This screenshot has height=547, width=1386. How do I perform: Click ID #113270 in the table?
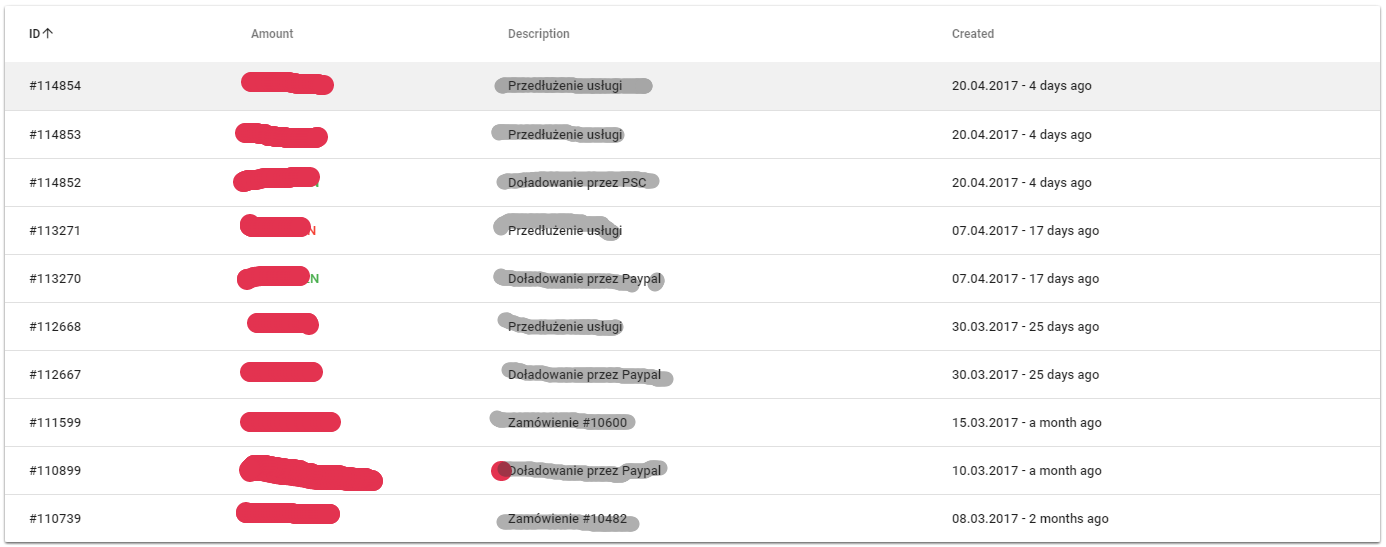click(55, 279)
